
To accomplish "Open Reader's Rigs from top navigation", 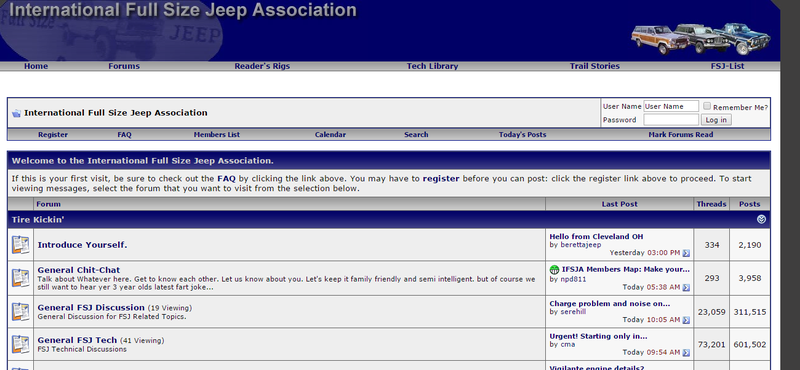I will pos(262,66).
